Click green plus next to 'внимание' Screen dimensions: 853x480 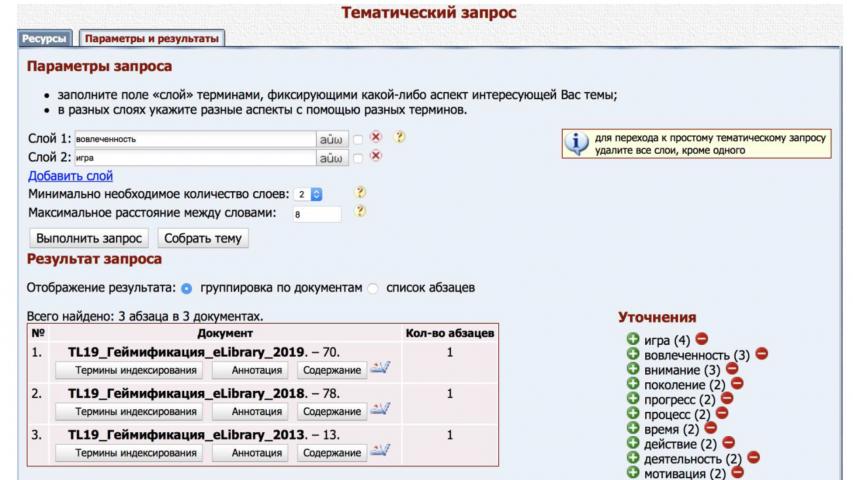[632, 369]
